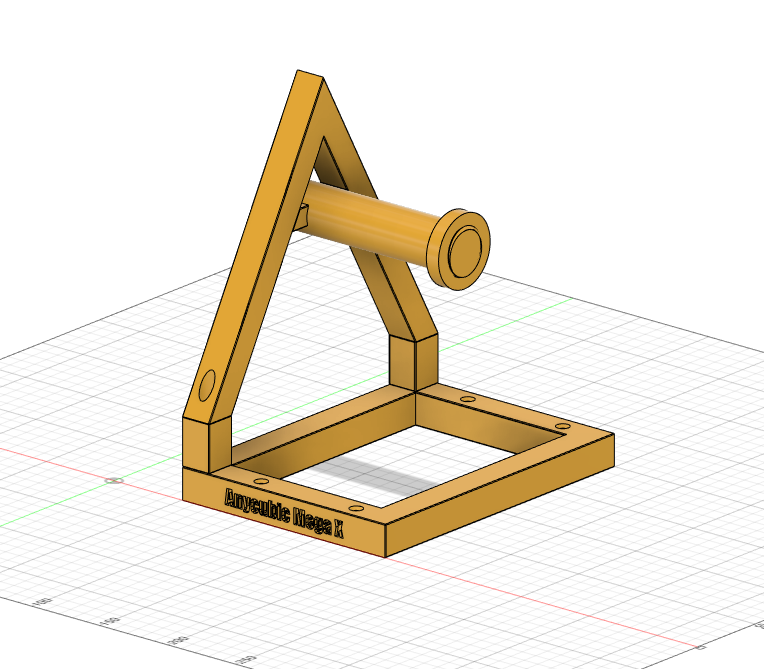
Task: Click the 150 grid ruler label
Action: tap(110, 622)
